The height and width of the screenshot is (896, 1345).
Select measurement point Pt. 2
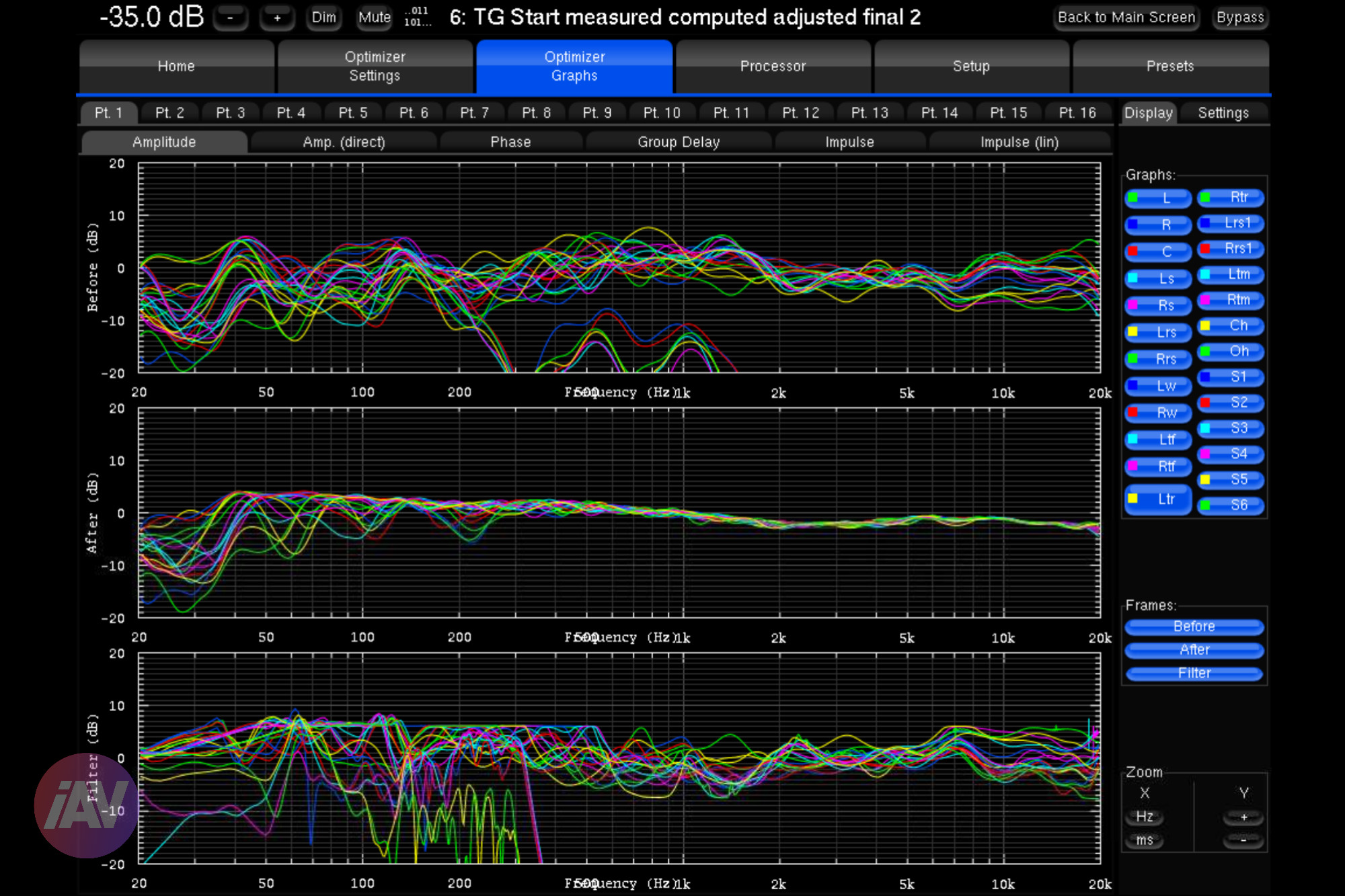click(x=169, y=113)
